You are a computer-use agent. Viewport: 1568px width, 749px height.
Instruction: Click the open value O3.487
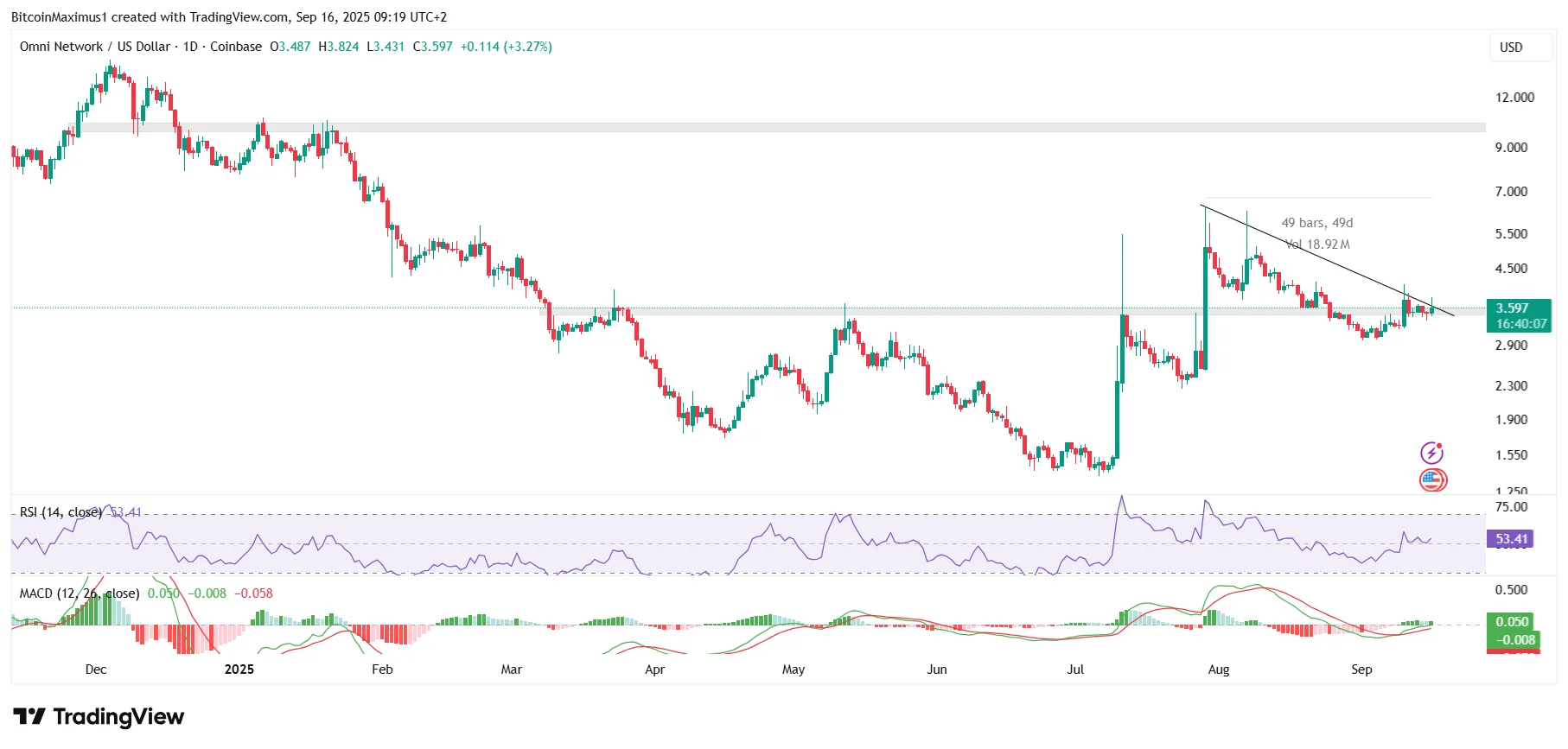click(290, 47)
